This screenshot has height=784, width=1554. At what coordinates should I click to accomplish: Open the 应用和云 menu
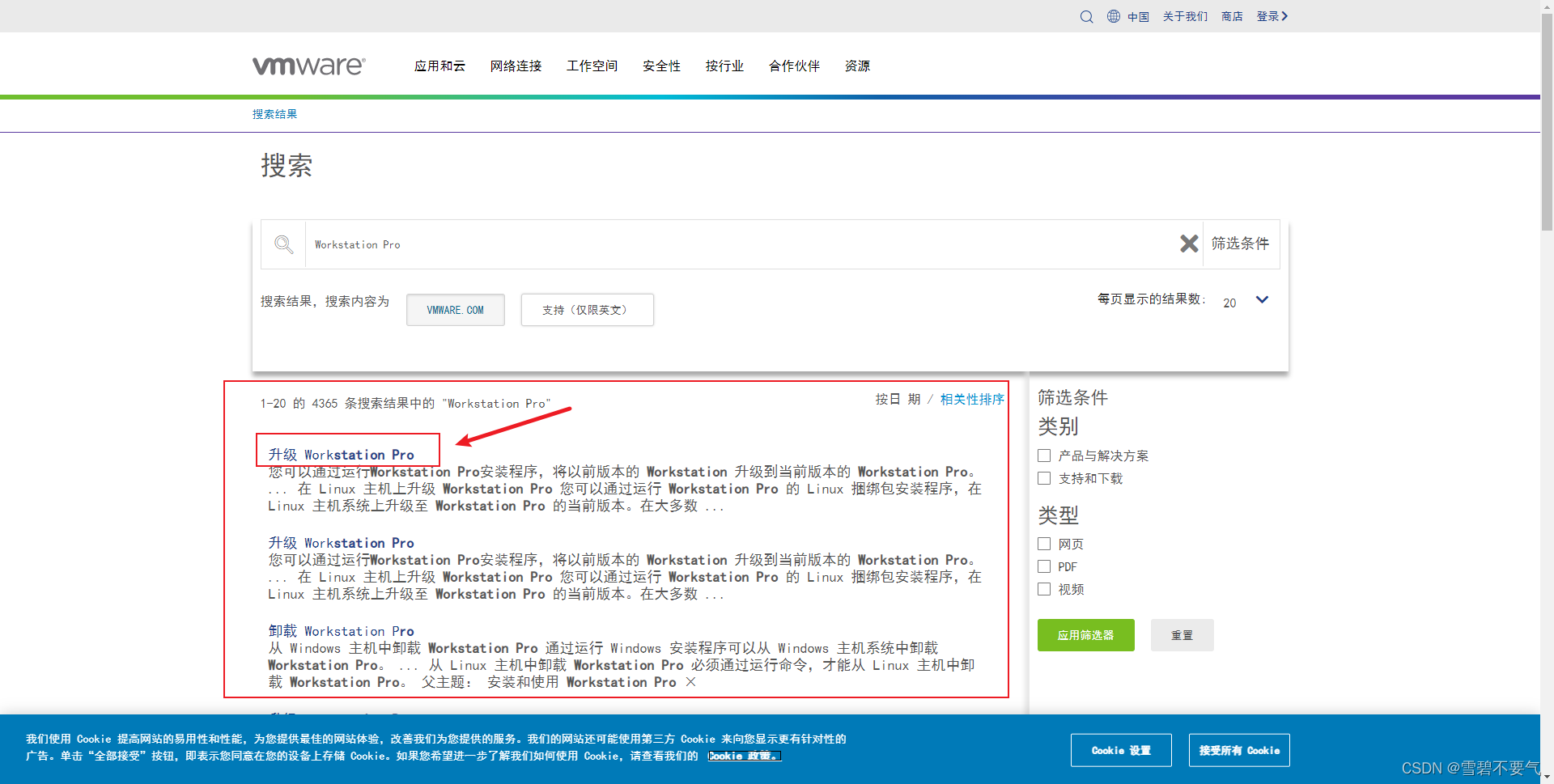click(x=439, y=66)
